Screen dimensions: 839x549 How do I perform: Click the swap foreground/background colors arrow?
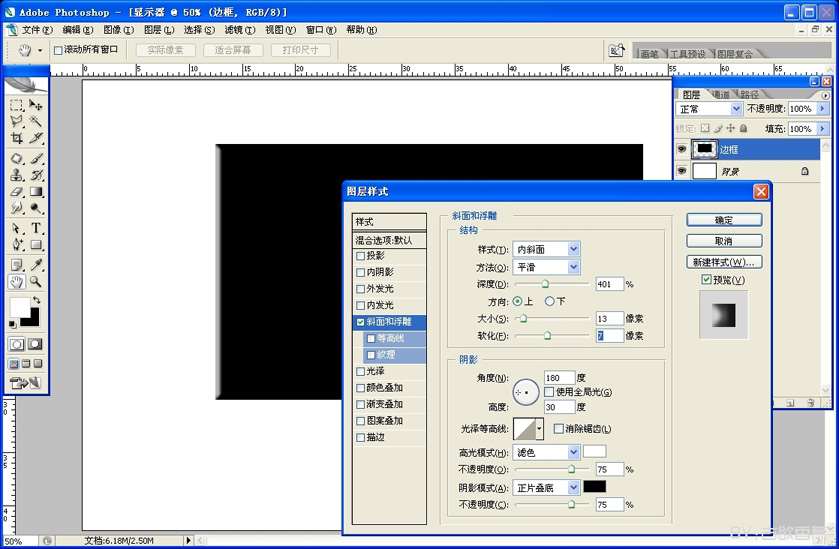click(x=37, y=300)
